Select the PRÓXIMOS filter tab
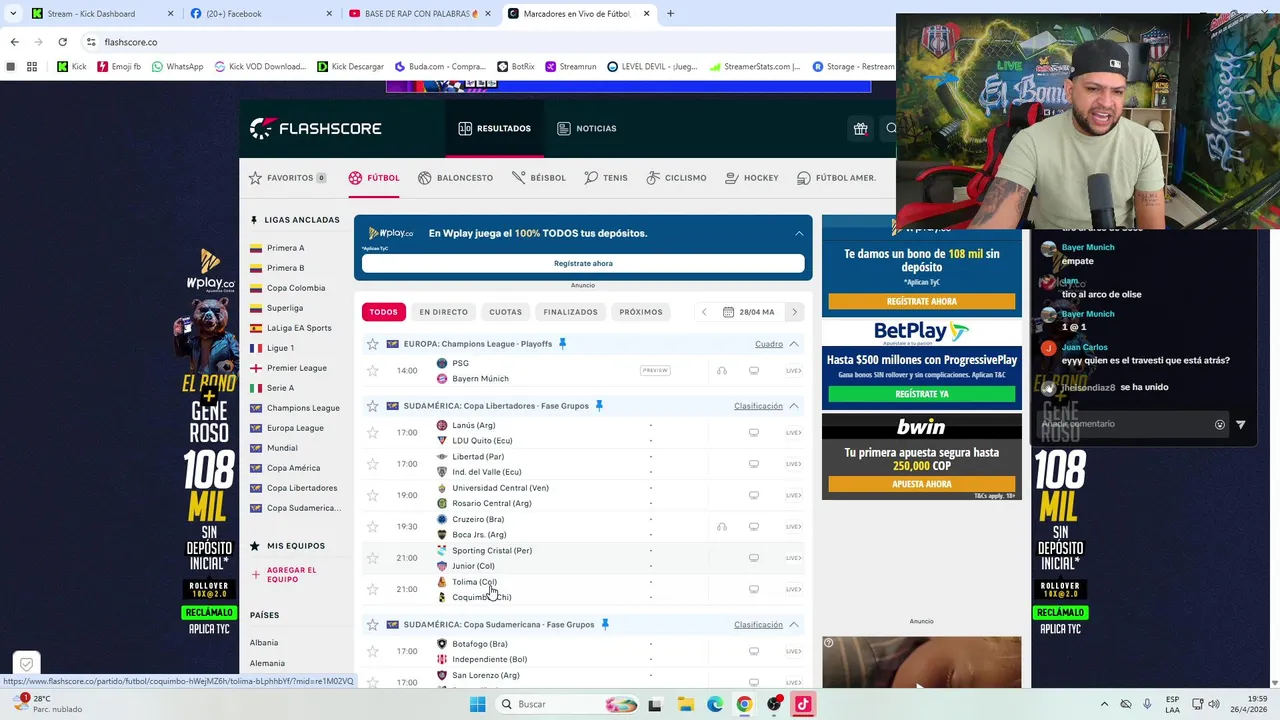 coord(641,312)
